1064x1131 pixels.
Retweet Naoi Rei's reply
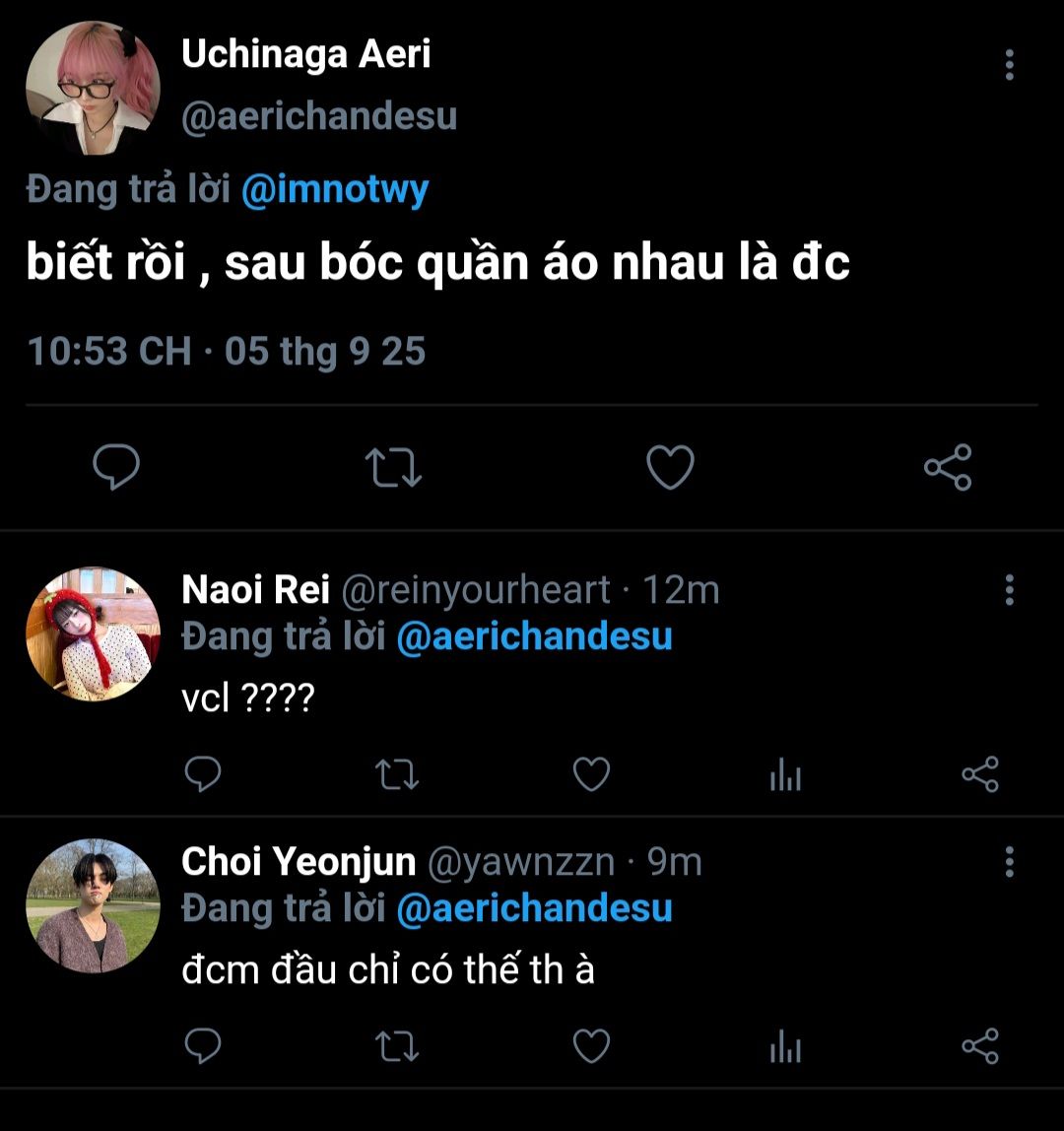(x=399, y=774)
